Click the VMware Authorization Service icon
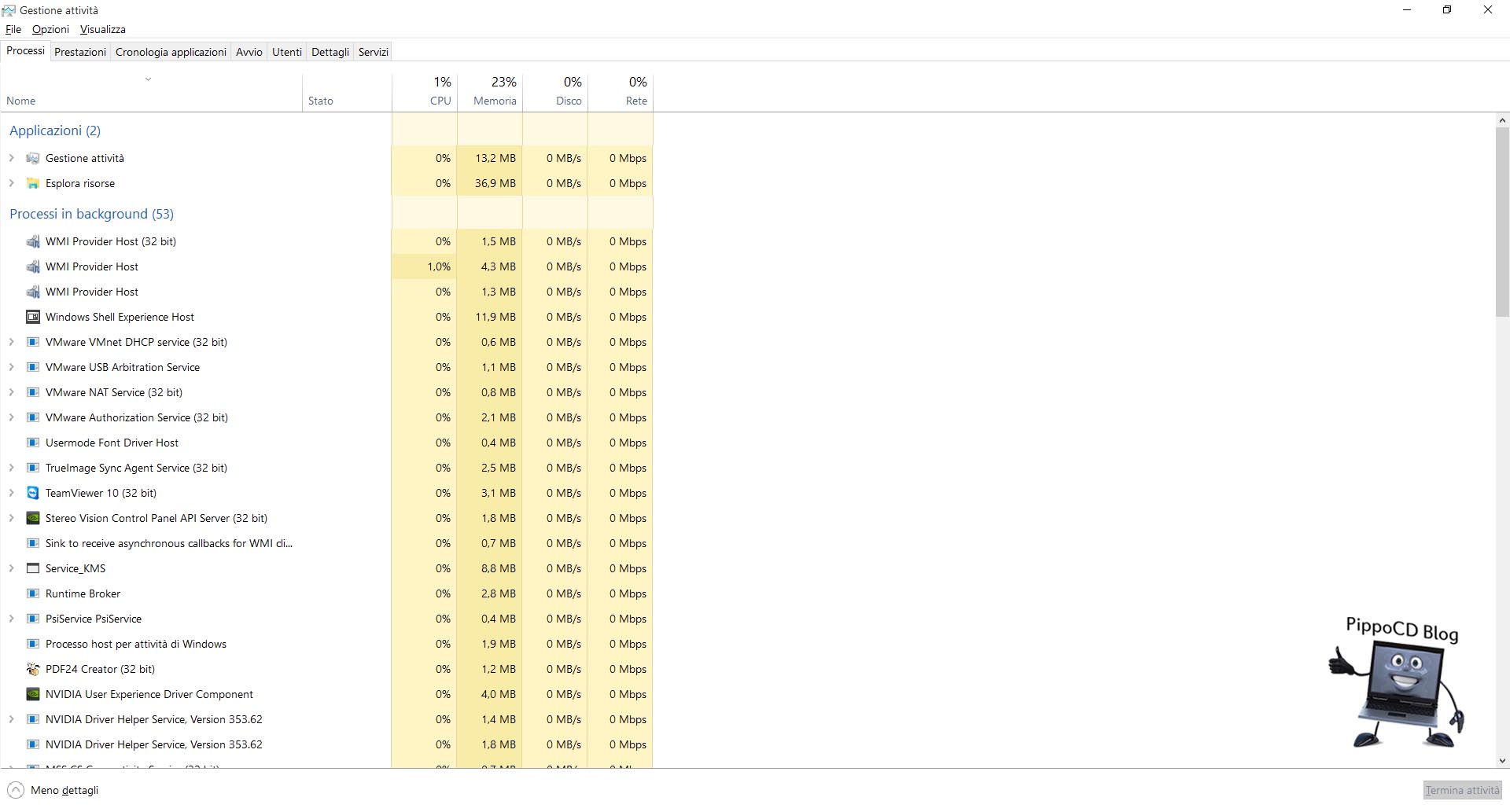Image resolution: width=1510 pixels, height=812 pixels. [33, 417]
